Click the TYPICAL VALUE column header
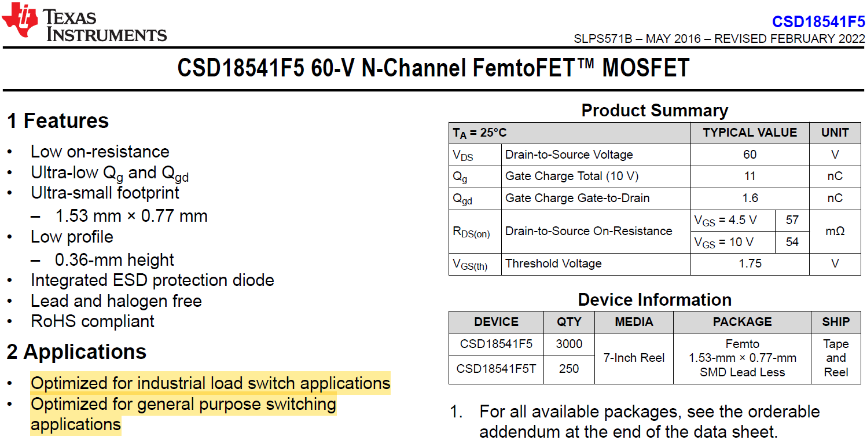Viewport: 867px width, 440px height. point(749,132)
